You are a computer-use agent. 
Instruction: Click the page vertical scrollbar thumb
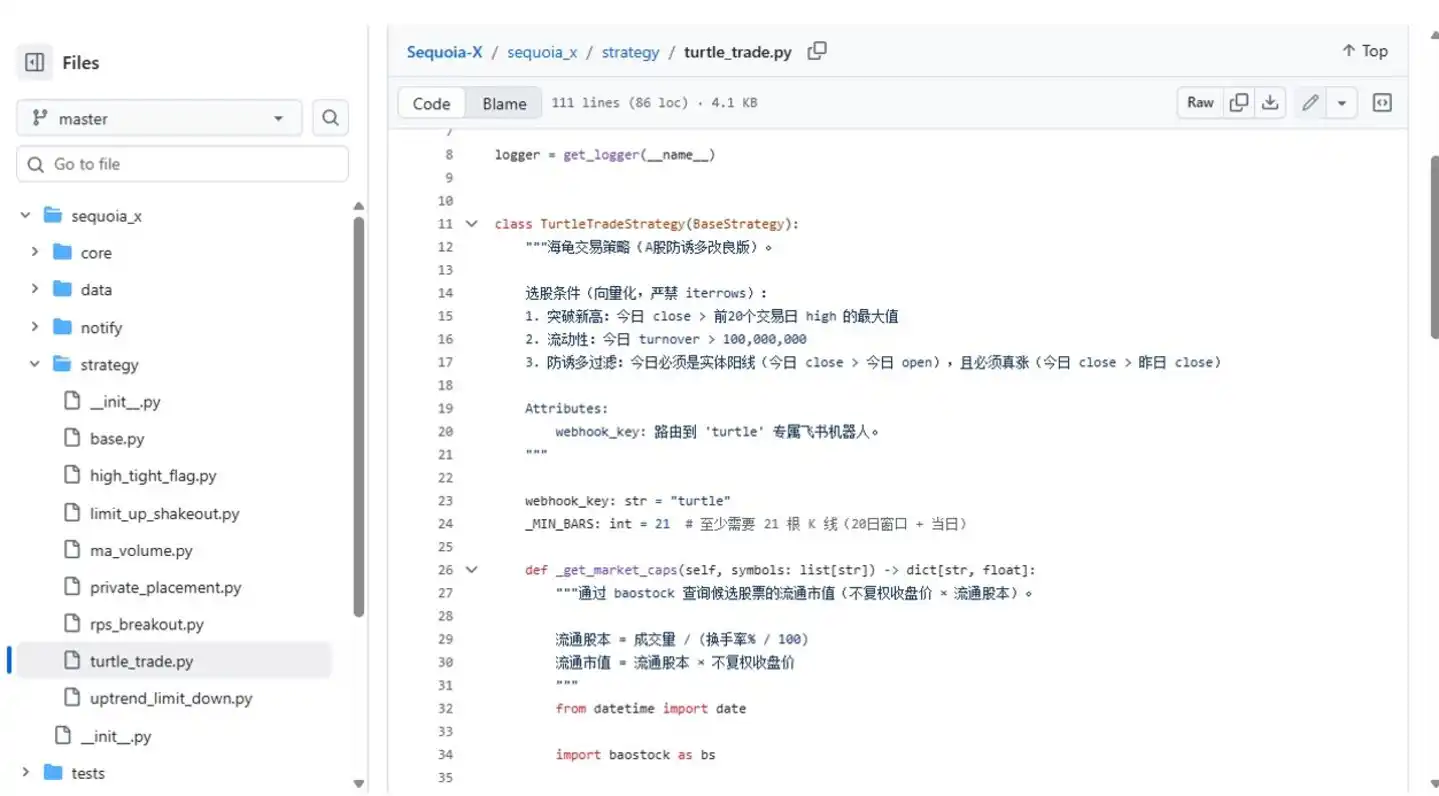pyautogui.click(x=1435, y=247)
